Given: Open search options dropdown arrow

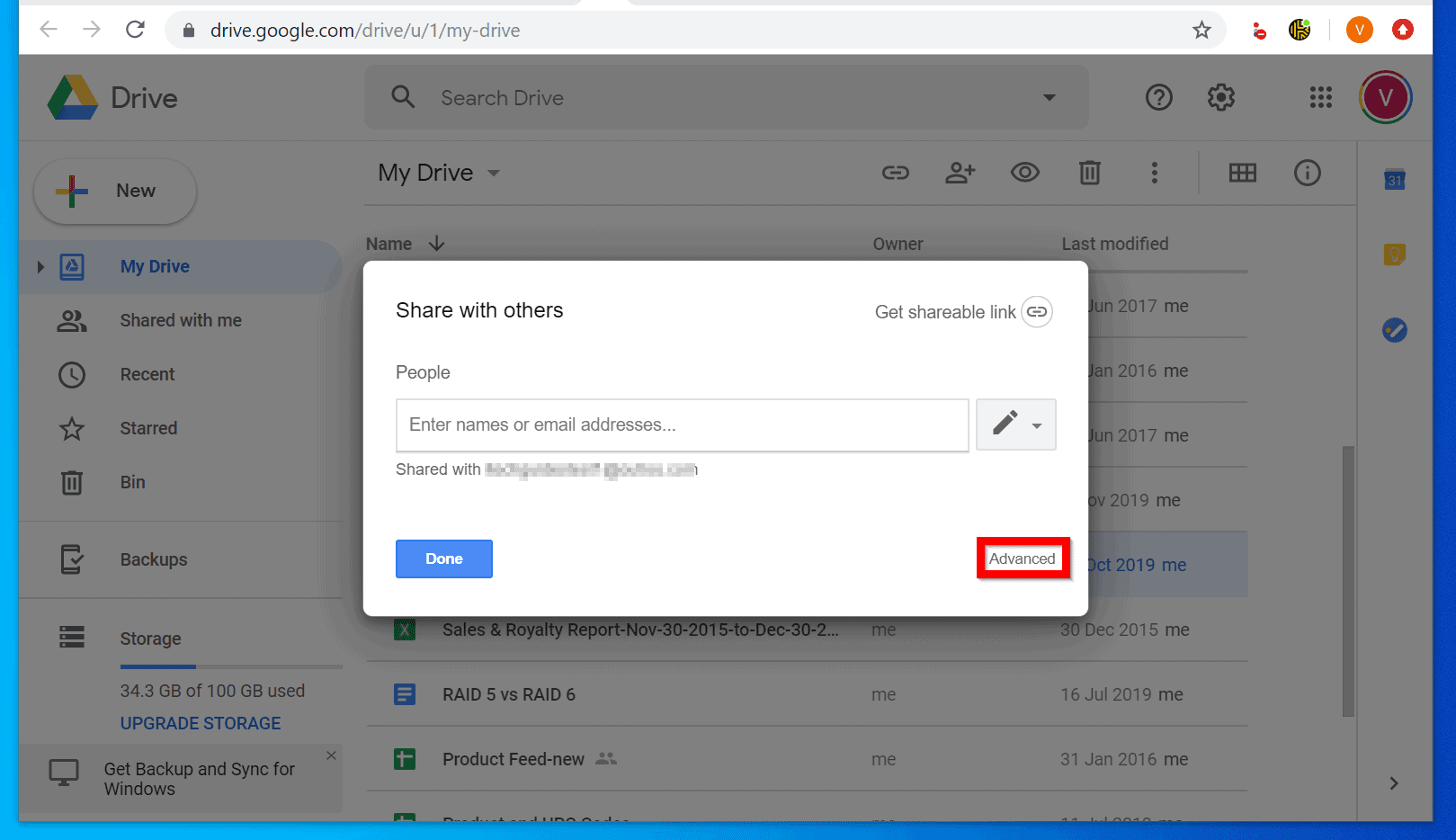Looking at the screenshot, I should 1049,97.
